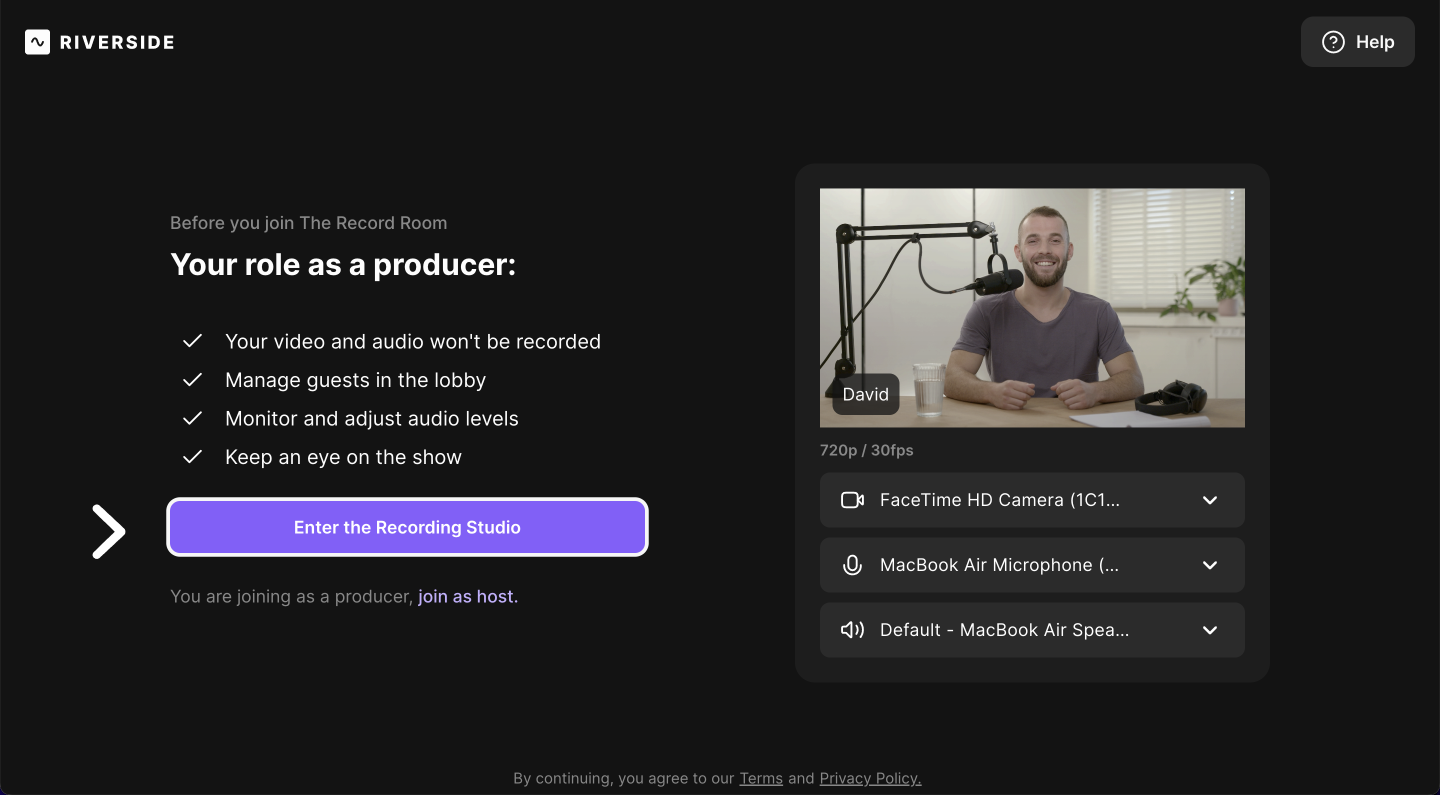Click checkmark beside "Keep an eye on the show"
Screen dimensions: 1440x795
point(192,457)
